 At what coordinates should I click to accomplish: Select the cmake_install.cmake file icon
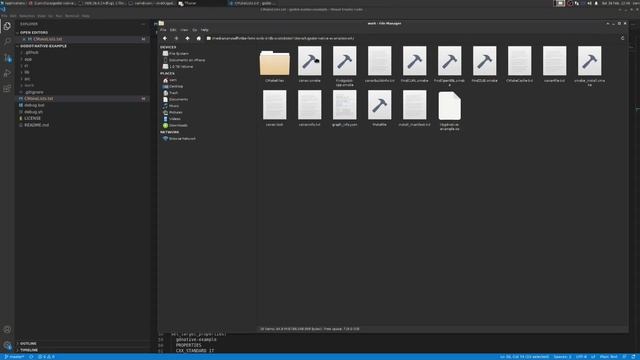click(589, 61)
